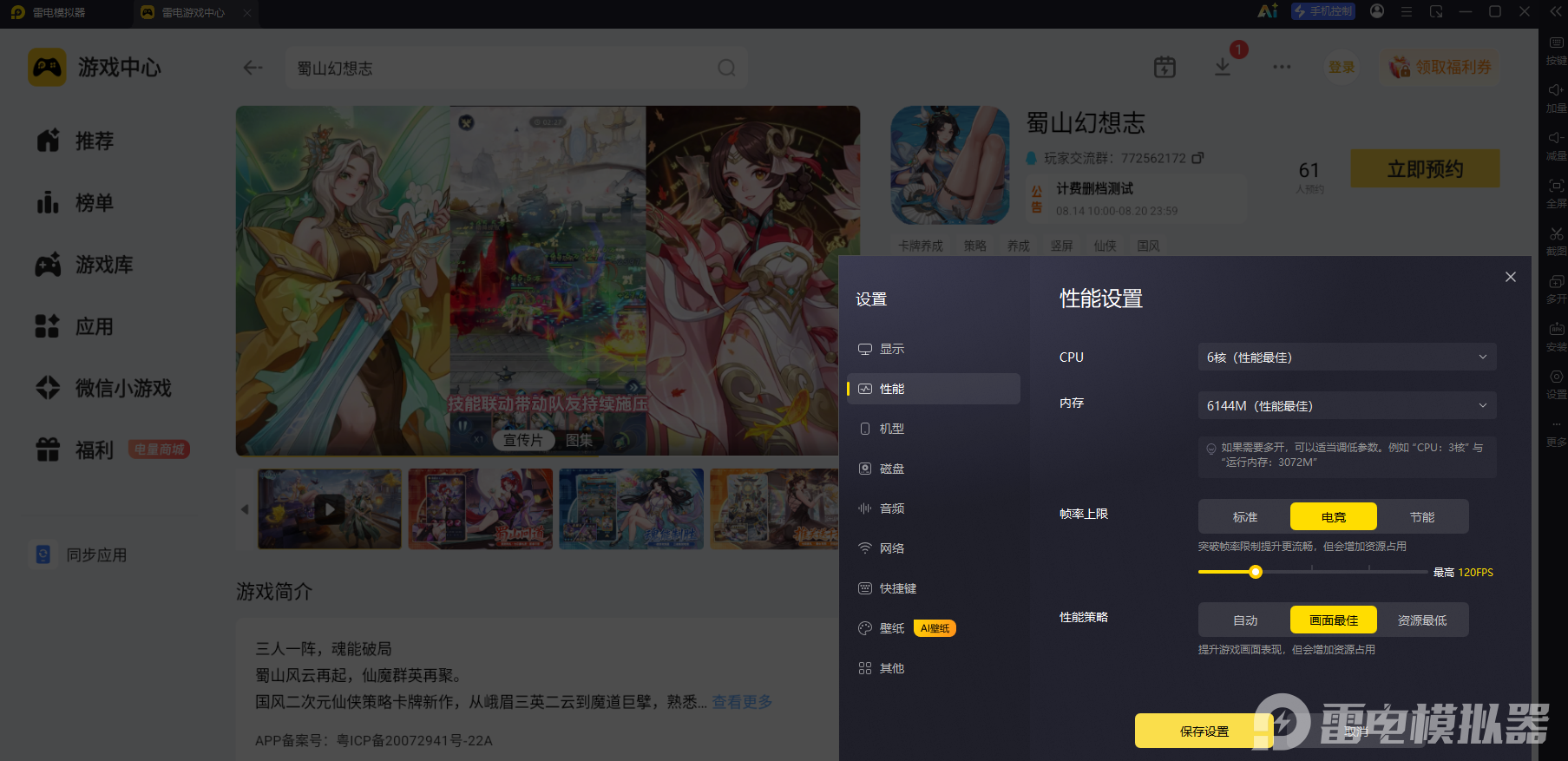Viewport: 1568px width, 761px height.
Task: Open the 显示 display settings section
Action: [x=933, y=349]
